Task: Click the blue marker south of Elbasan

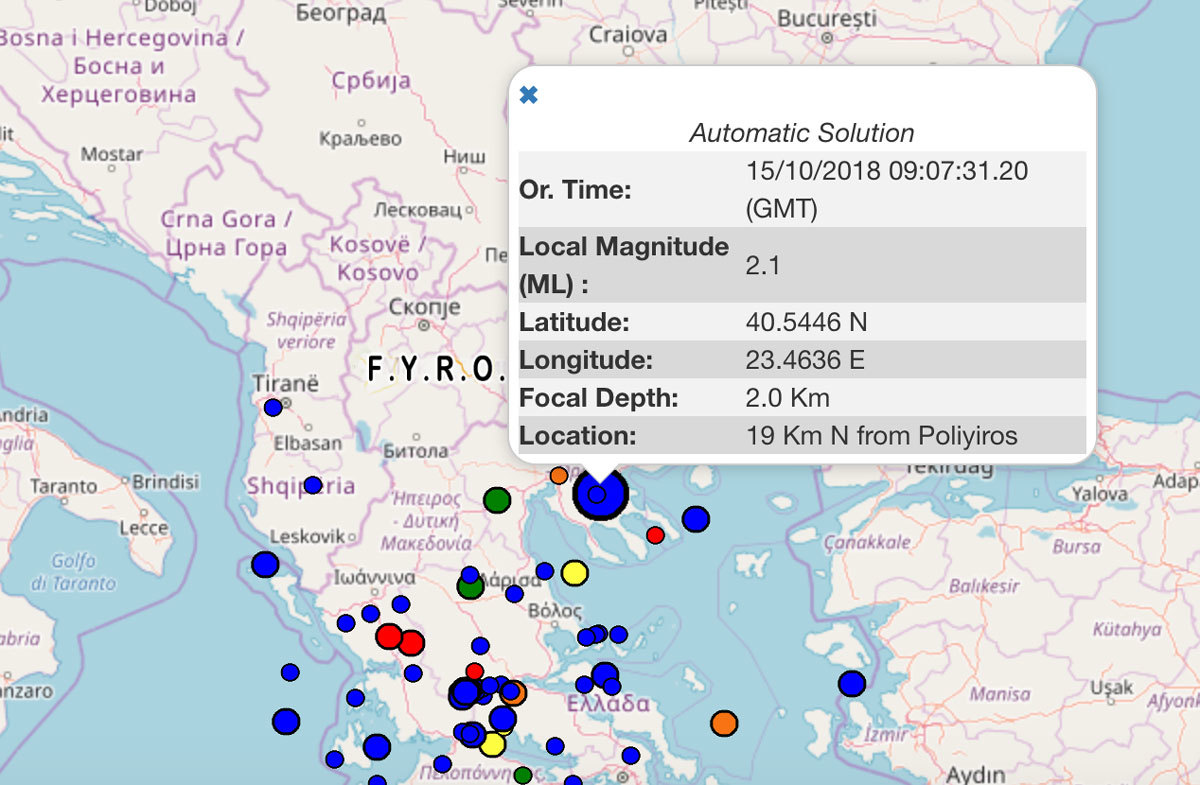Action: [313, 485]
